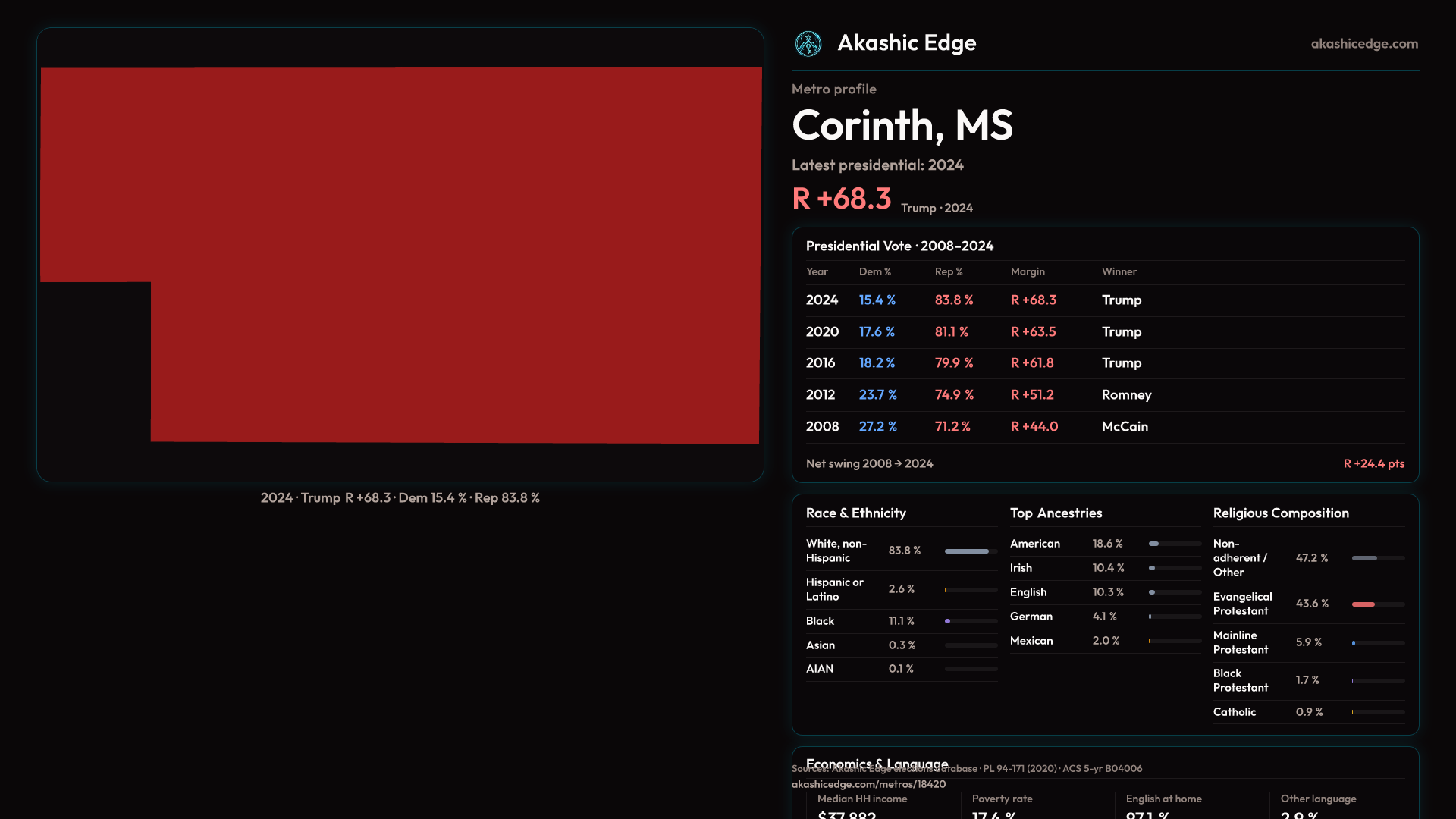1456x819 pixels.
Task: Click the Margin column header
Action: 1028,271
